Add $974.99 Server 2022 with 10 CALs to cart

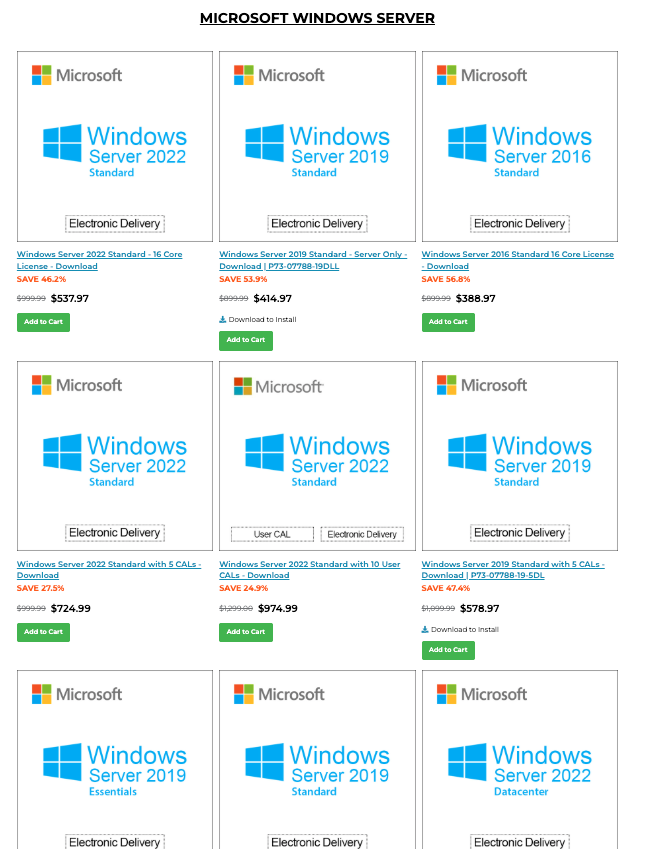[246, 632]
